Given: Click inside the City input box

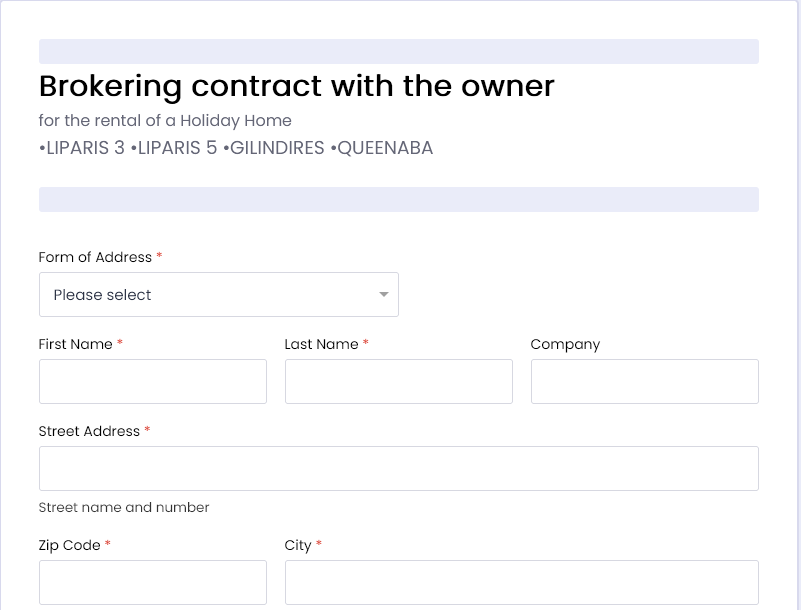Looking at the screenshot, I should coord(522,582).
